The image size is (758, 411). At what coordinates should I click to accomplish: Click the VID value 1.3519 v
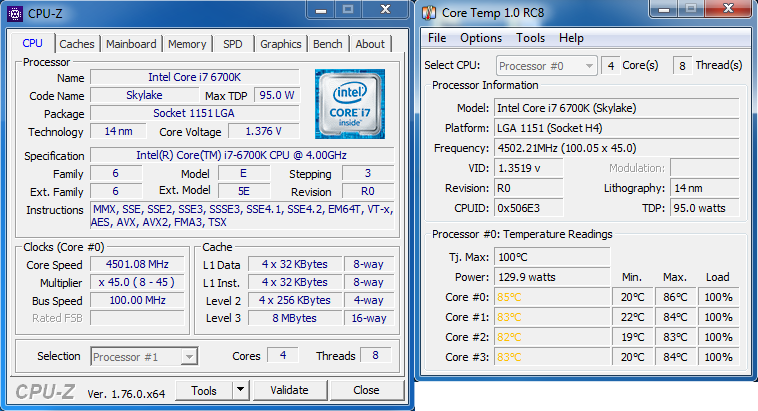click(528, 168)
